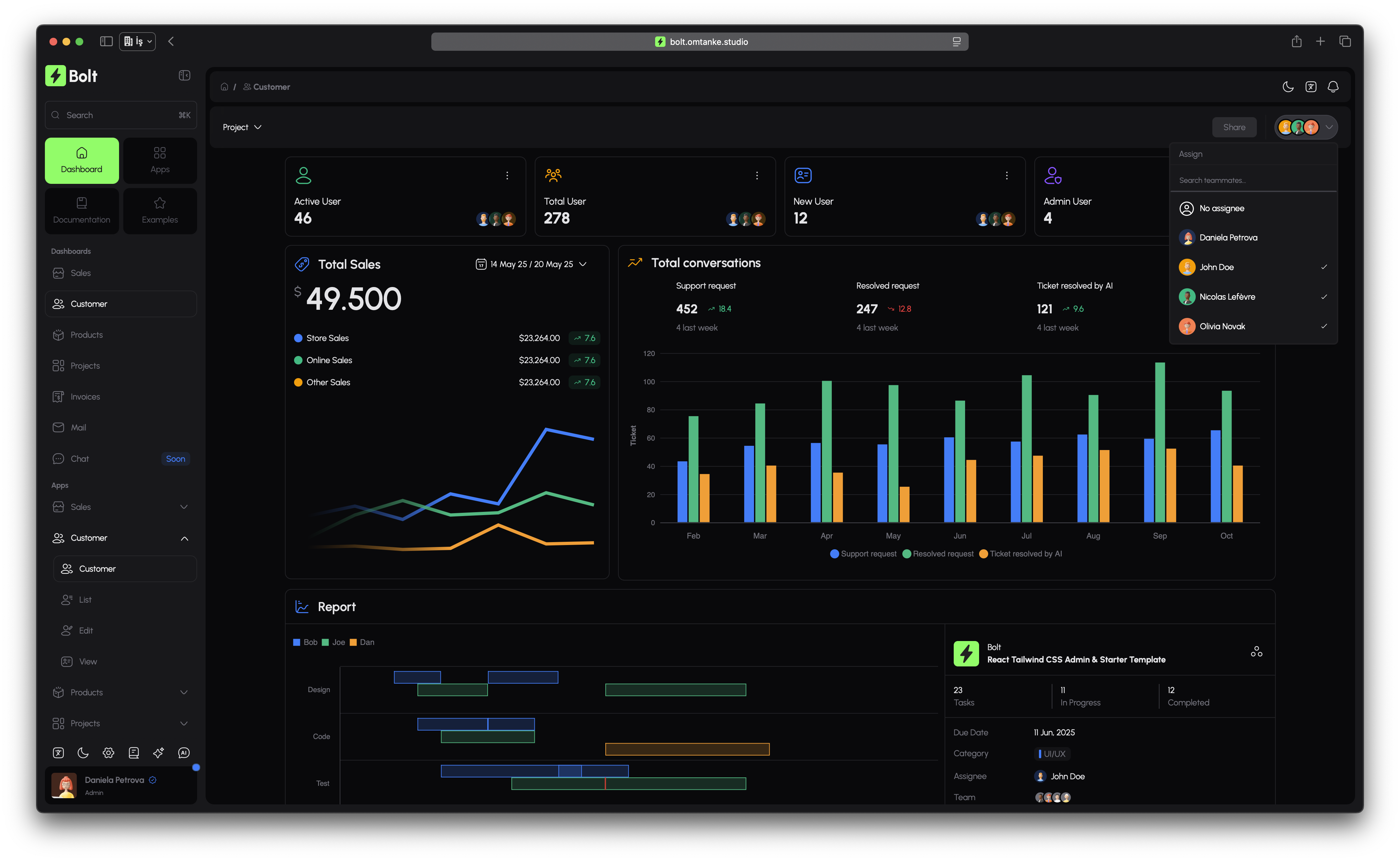
Task: Select the Invoices dashboard icon
Action: point(58,396)
